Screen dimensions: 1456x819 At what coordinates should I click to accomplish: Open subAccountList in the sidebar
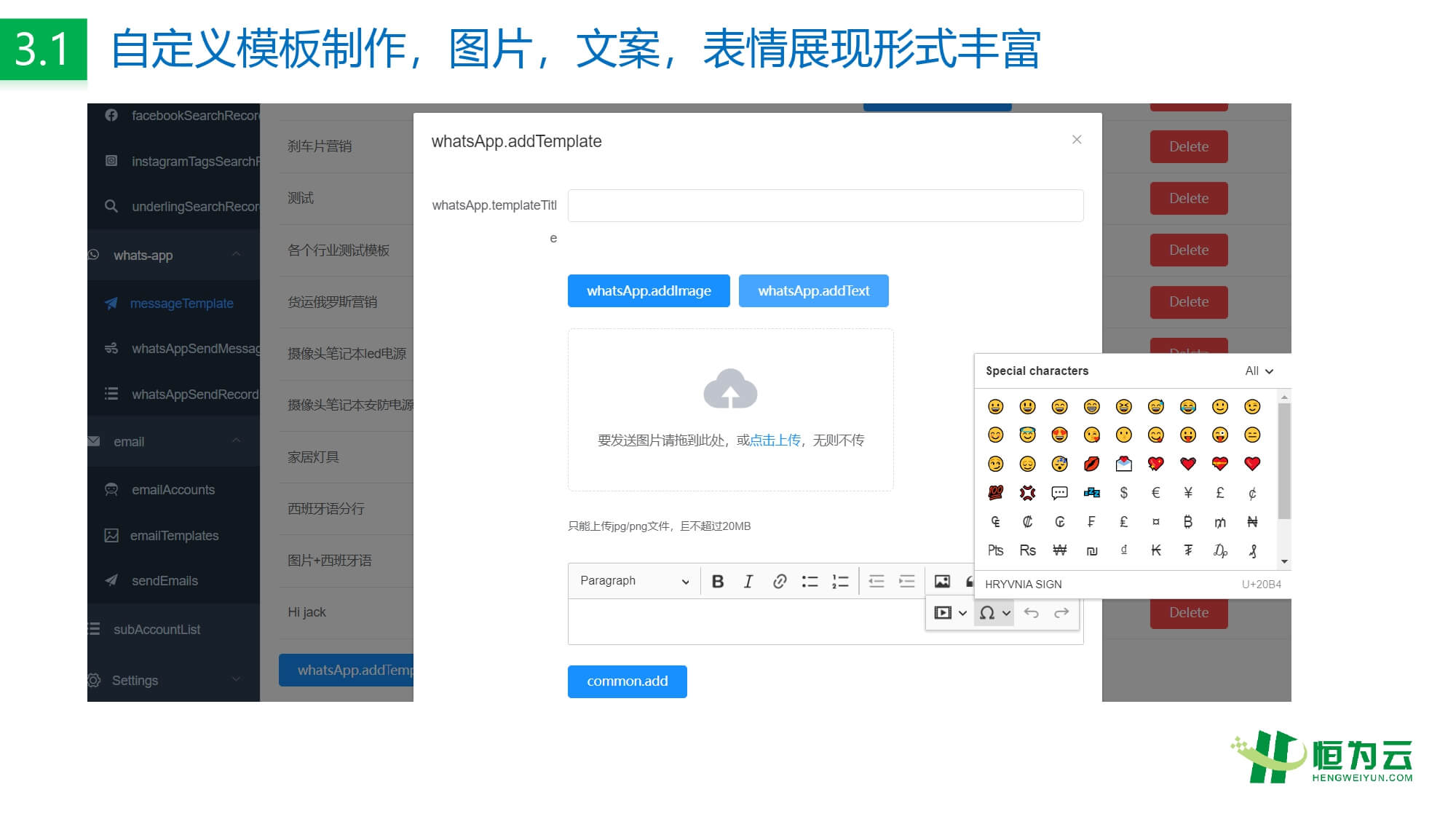coord(157,629)
